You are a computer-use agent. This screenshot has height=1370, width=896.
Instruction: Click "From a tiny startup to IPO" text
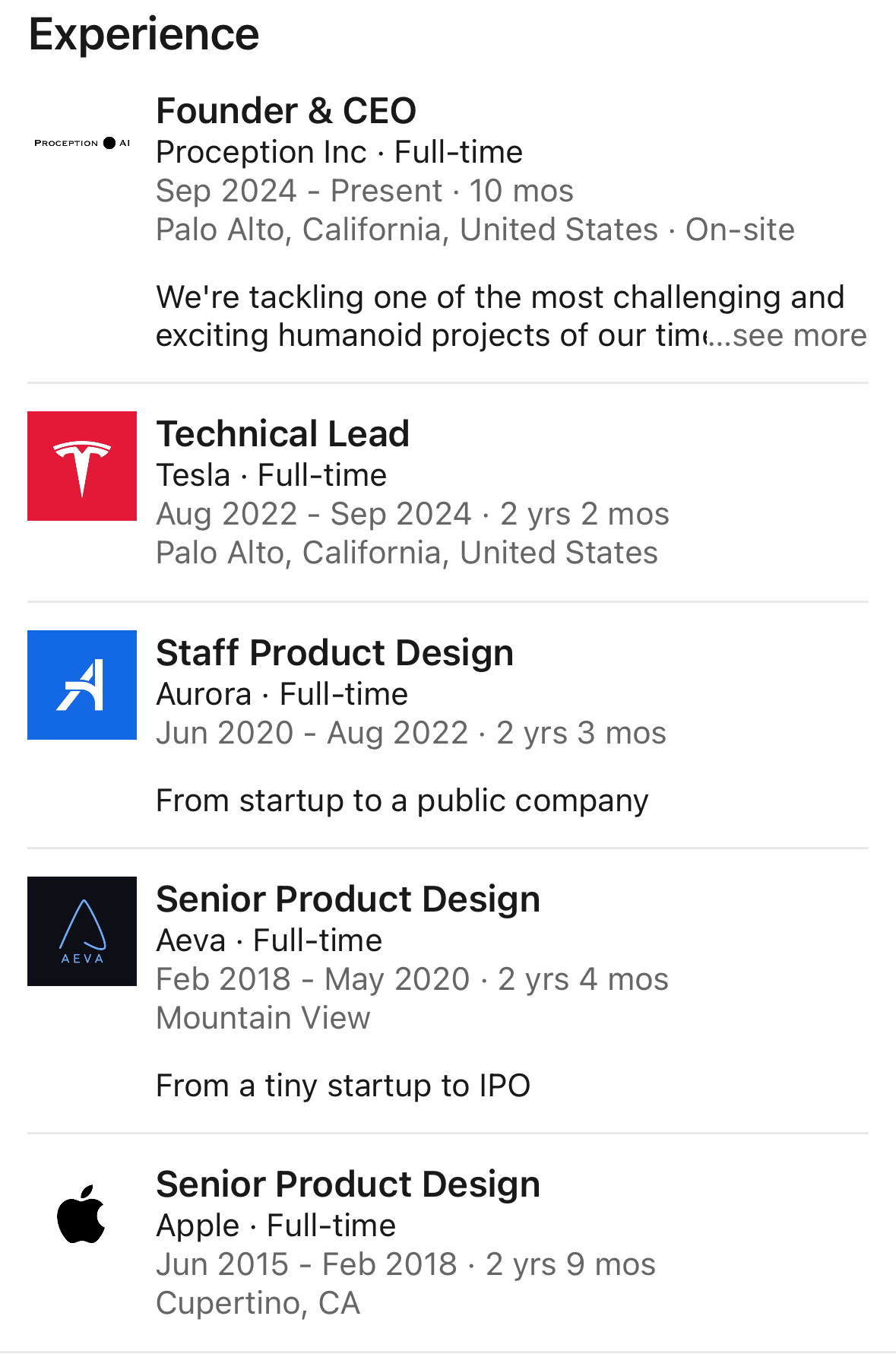point(343,1086)
